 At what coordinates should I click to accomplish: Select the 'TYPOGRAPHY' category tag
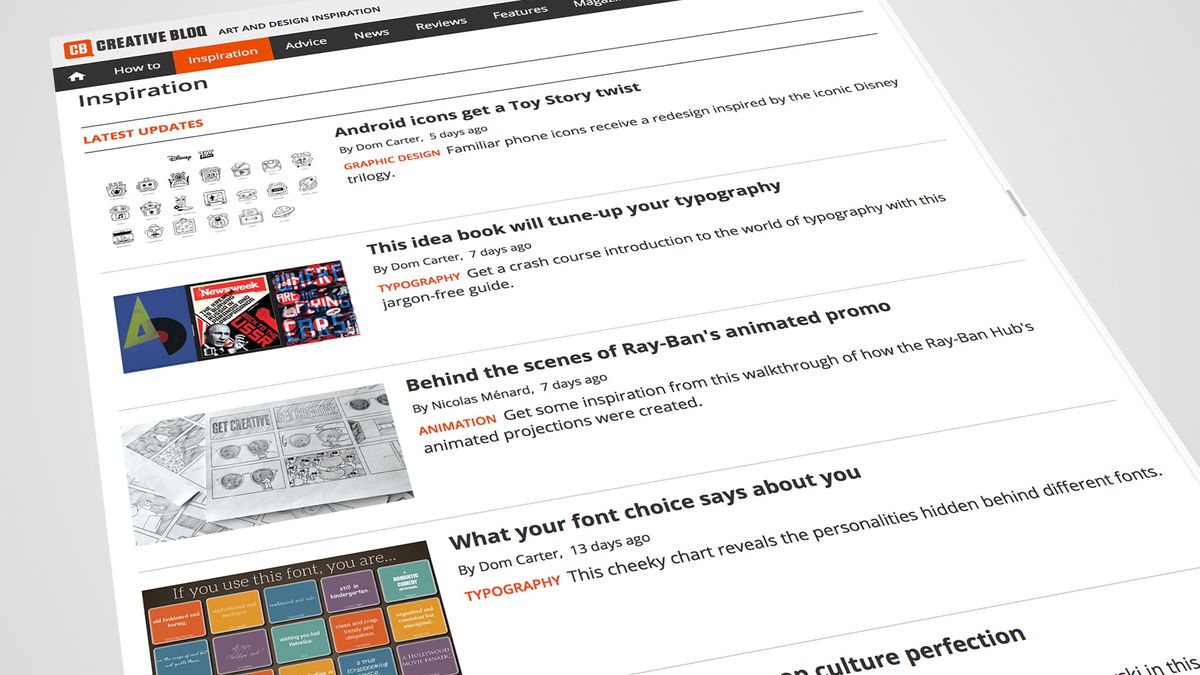point(418,280)
